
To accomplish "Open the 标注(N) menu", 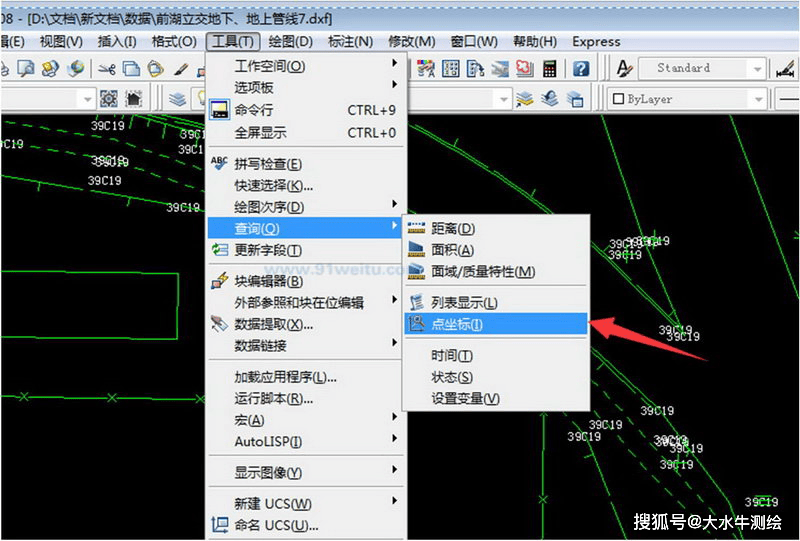I will (351, 41).
